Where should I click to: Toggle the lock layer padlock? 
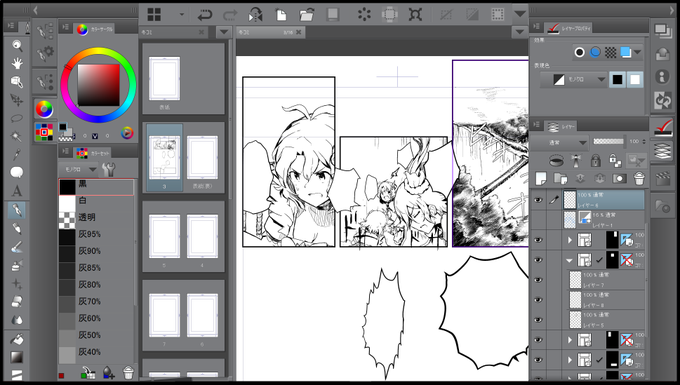coord(595,161)
